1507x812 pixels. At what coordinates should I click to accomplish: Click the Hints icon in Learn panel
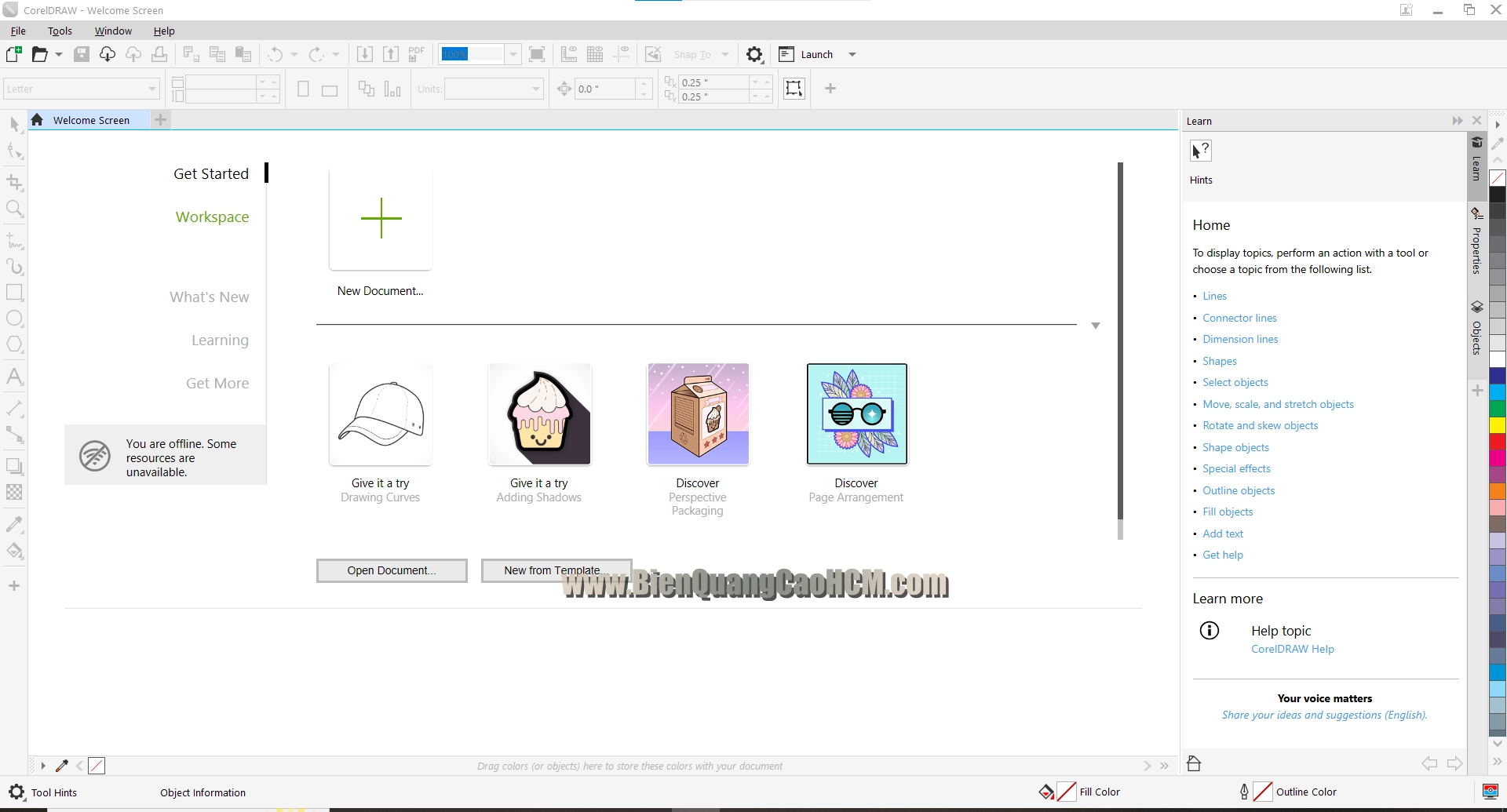pyautogui.click(x=1201, y=151)
